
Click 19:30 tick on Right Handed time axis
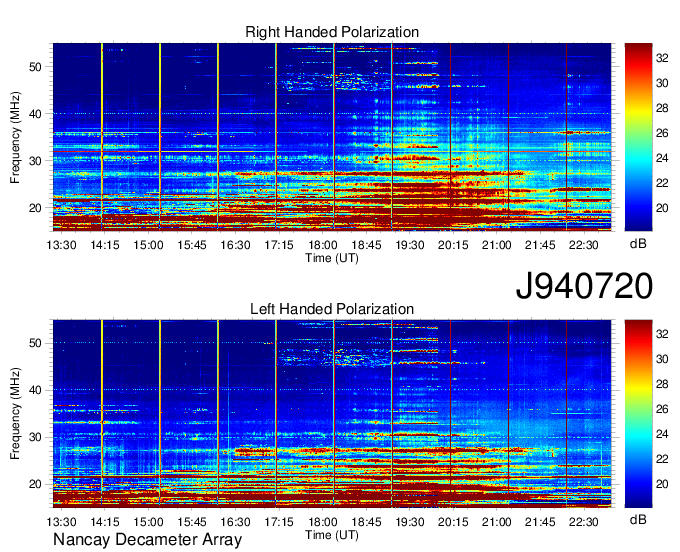point(410,245)
